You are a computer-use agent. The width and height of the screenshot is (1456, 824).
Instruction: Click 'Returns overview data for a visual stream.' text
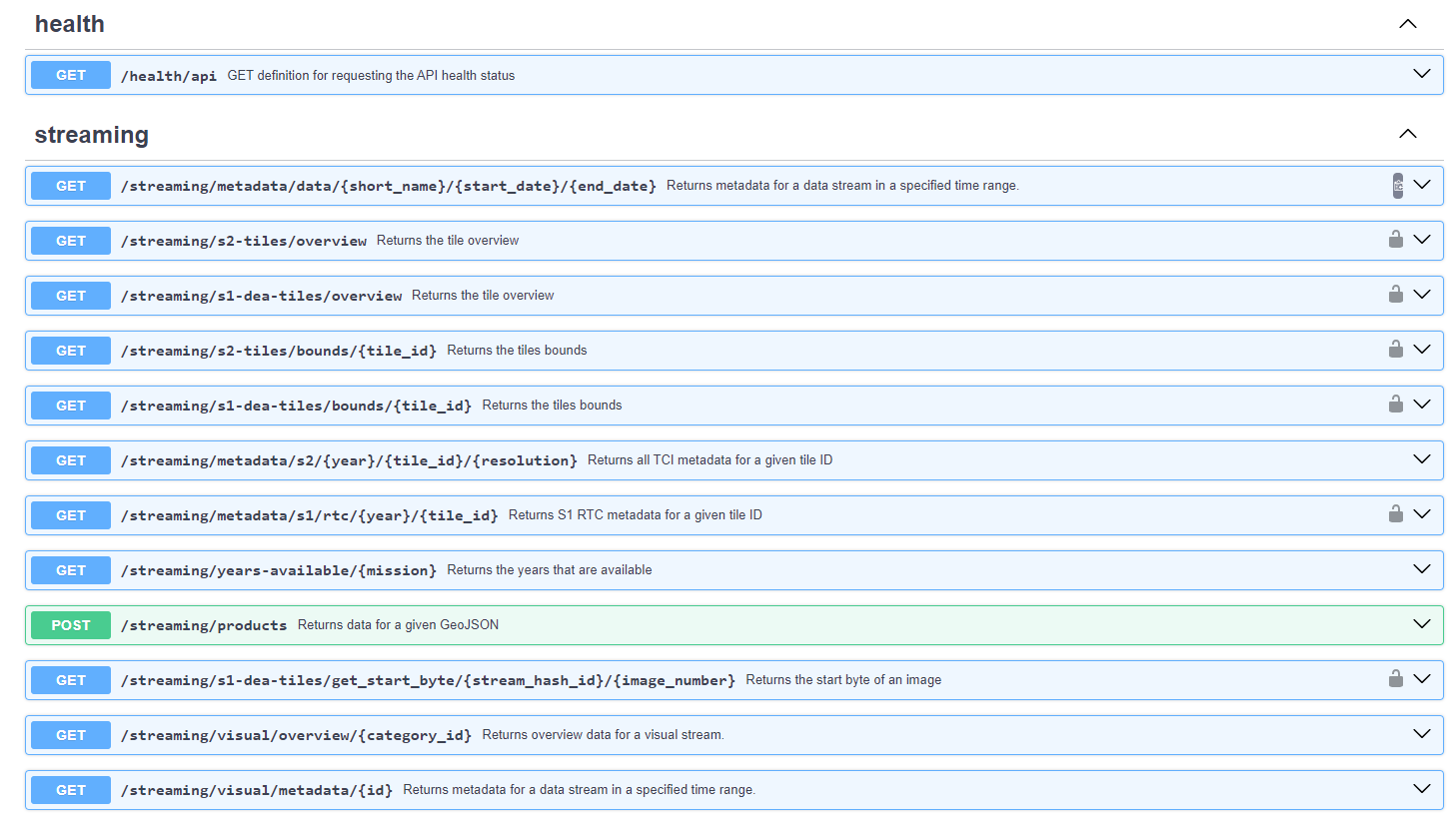click(604, 734)
